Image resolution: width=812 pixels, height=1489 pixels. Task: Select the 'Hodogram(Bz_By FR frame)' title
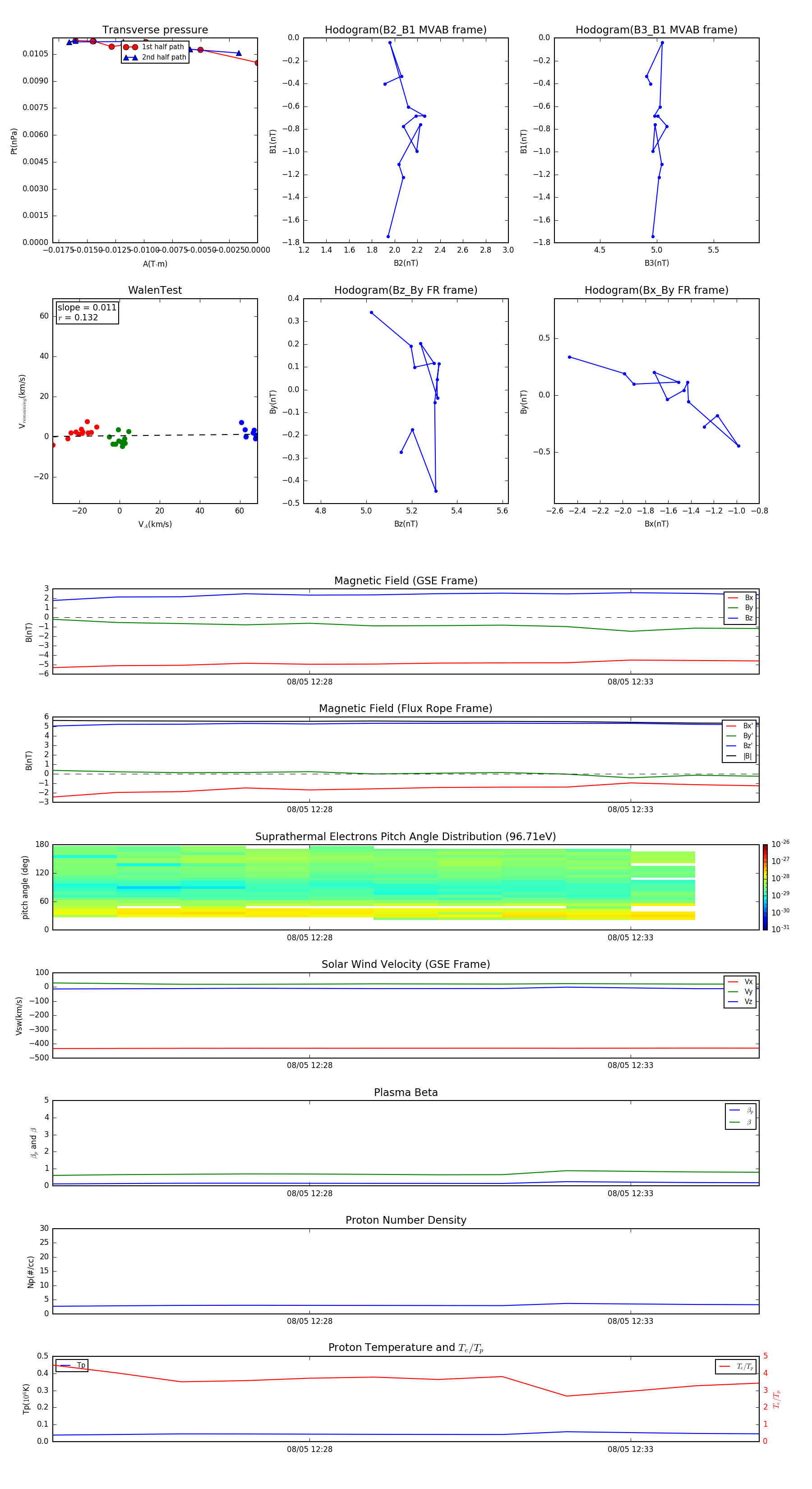(406, 290)
